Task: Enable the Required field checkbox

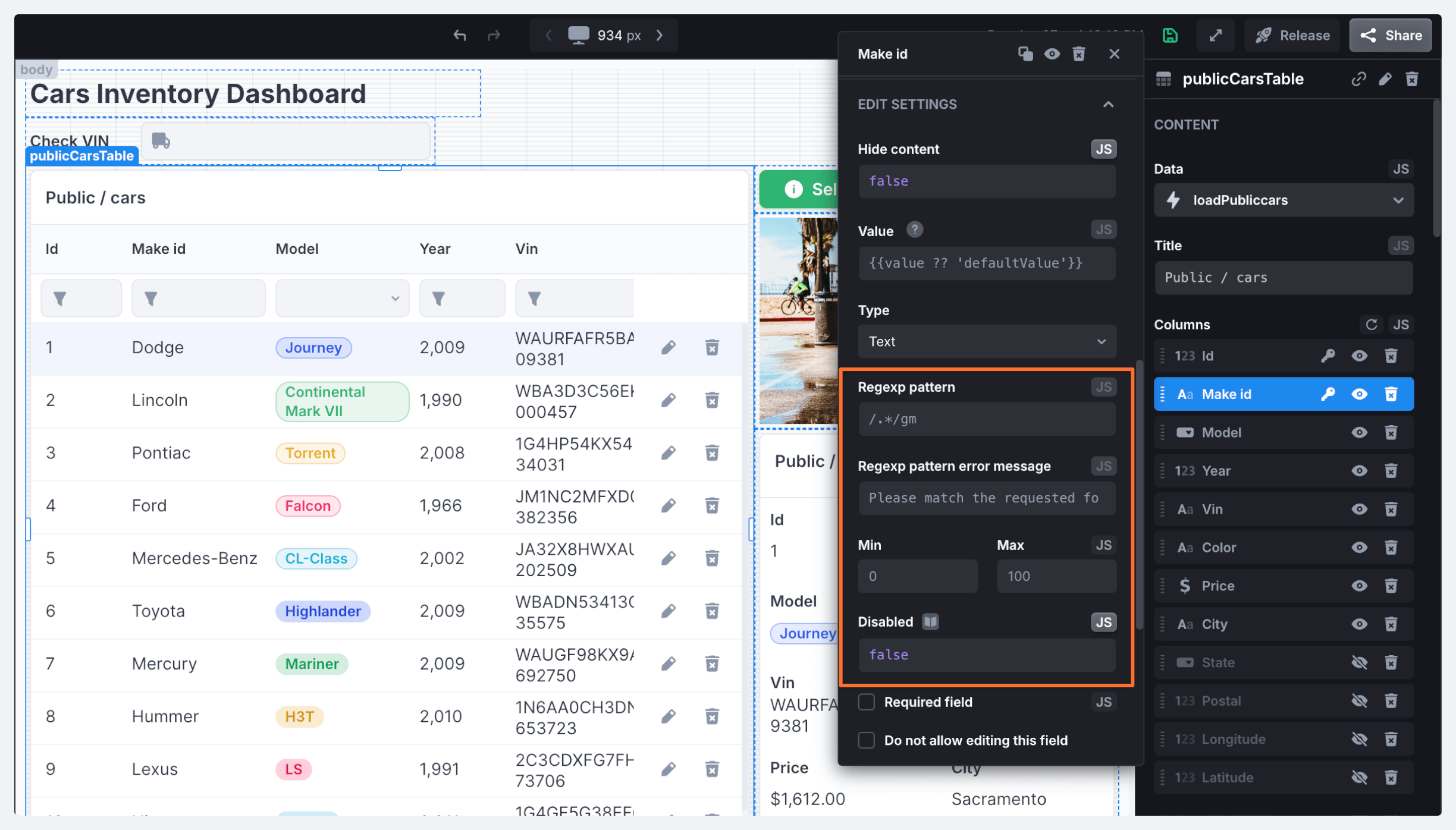Action: (867, 702)
